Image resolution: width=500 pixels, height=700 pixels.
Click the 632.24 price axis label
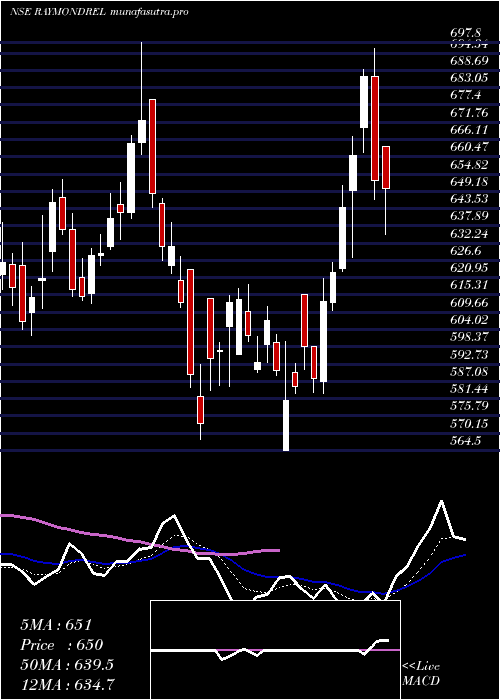click(x=468, y=233)
